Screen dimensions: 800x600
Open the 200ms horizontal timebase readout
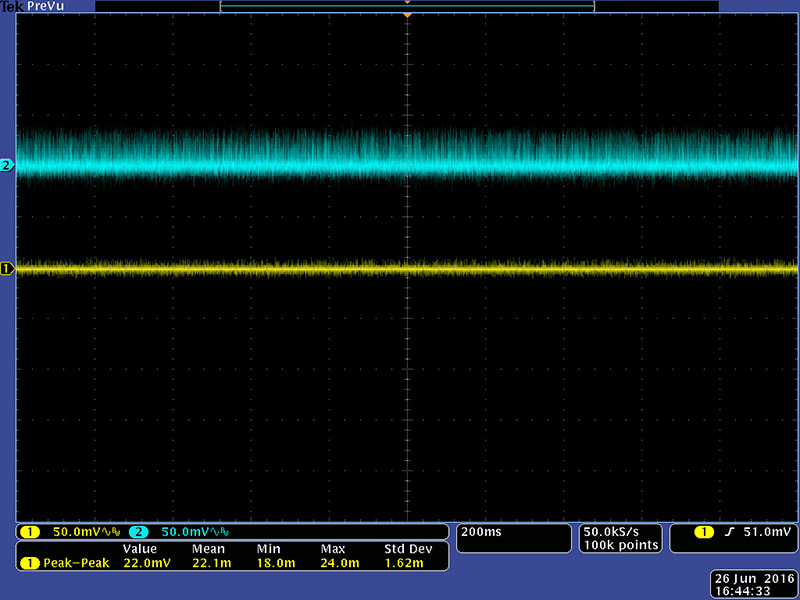(480, 532)
